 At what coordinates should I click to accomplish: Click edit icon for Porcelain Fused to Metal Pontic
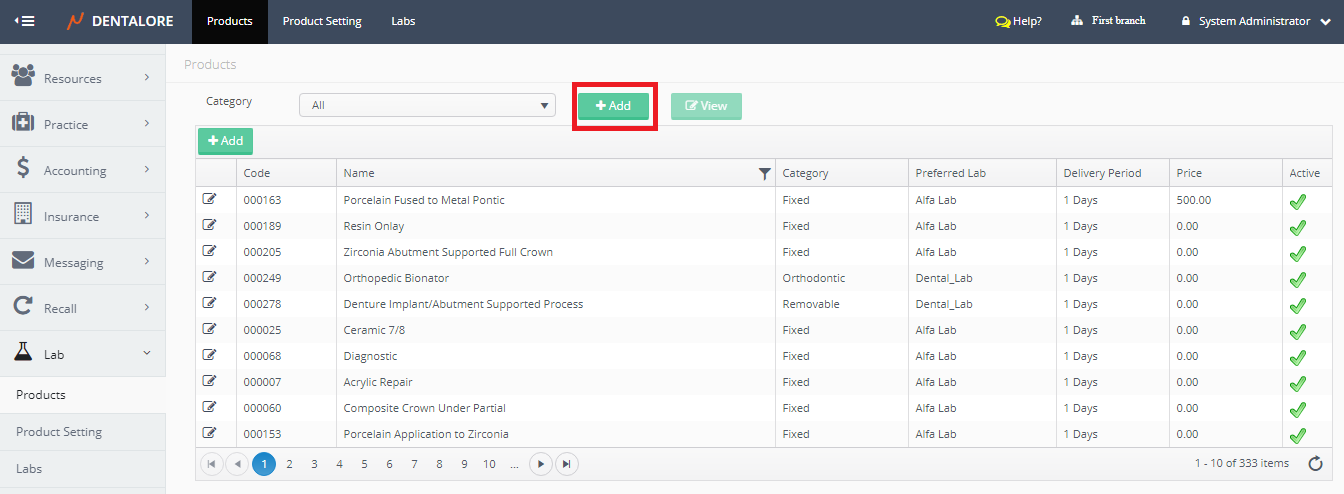[x=209, y=199]
